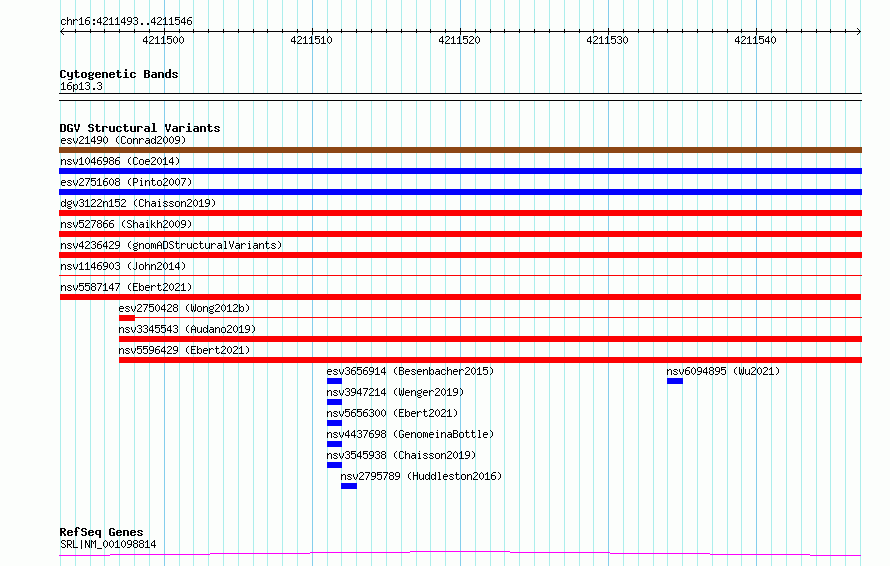Open nsv5587147 (Ebert2021) label

click(126, 287)
